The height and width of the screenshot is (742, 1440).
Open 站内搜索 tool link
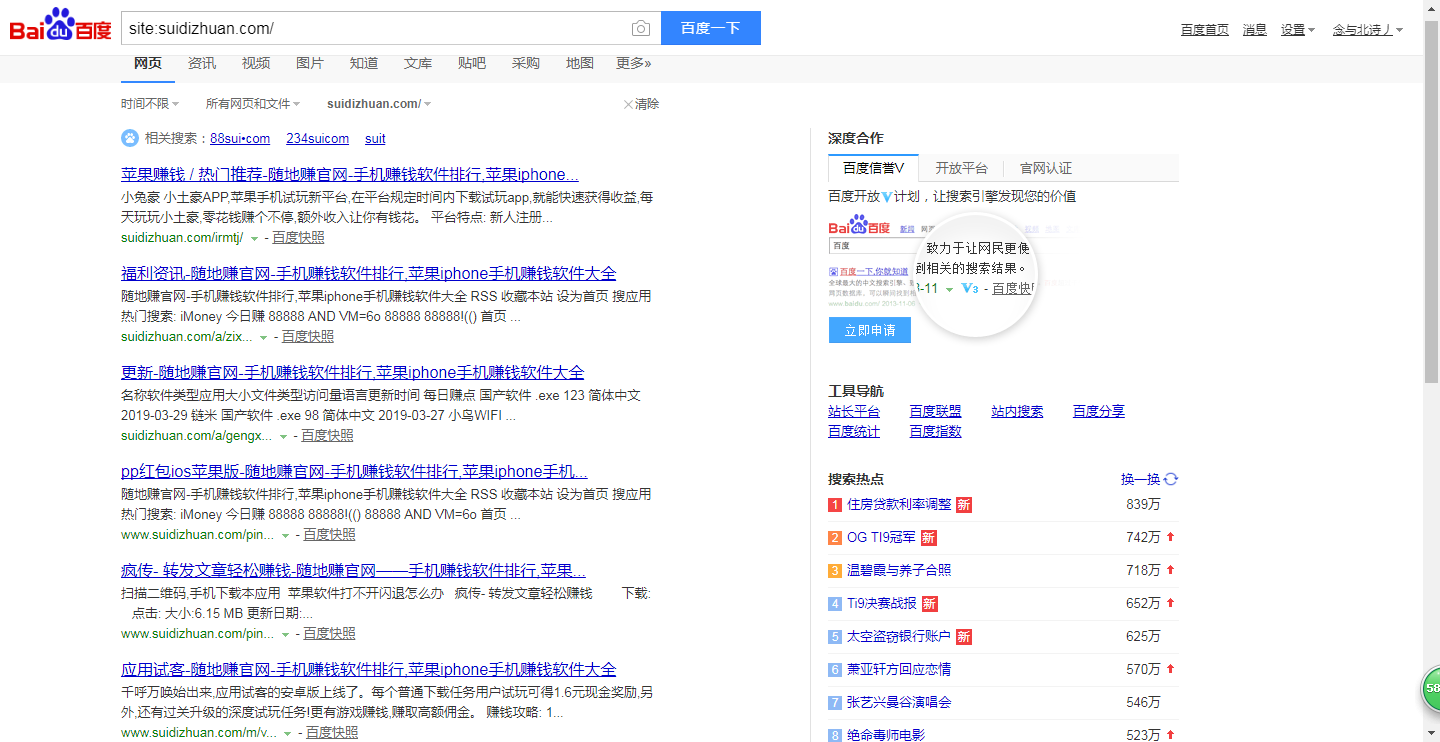coord(1017,412)
